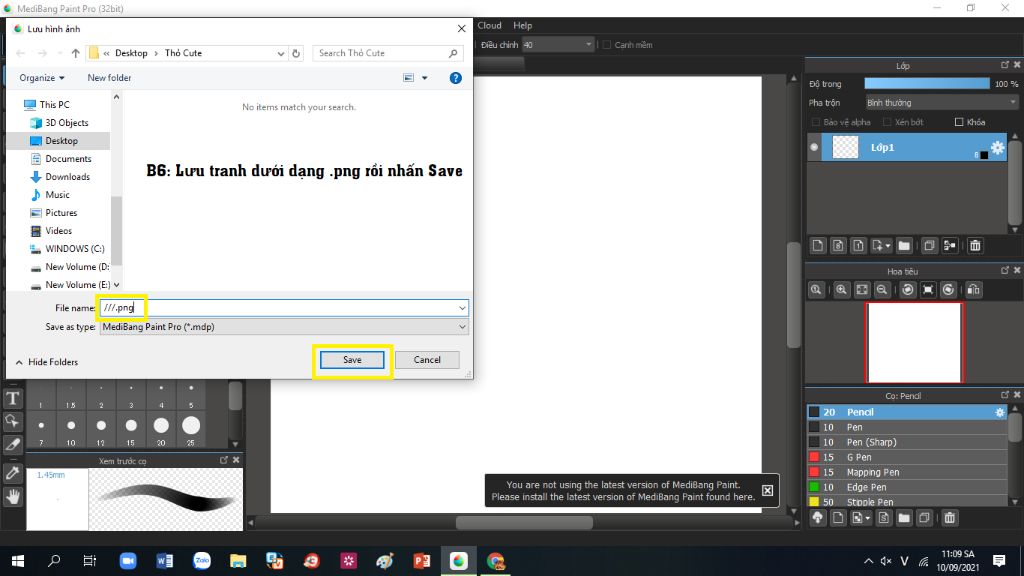This screenshot has height=576, width=1024.
Task: Refresh folder listing button
Action: [x=296, y=54]
